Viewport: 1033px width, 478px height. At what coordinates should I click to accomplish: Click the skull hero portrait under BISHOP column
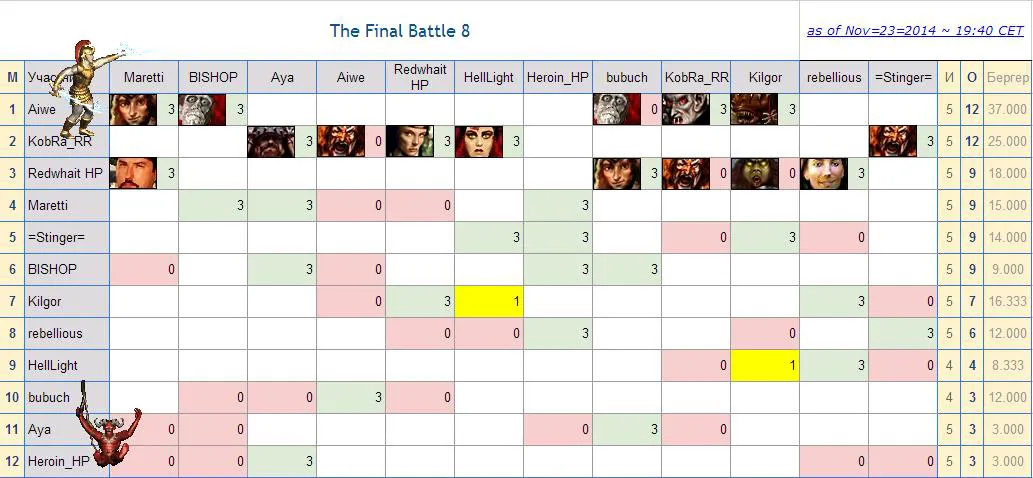(x=202, y=109)
